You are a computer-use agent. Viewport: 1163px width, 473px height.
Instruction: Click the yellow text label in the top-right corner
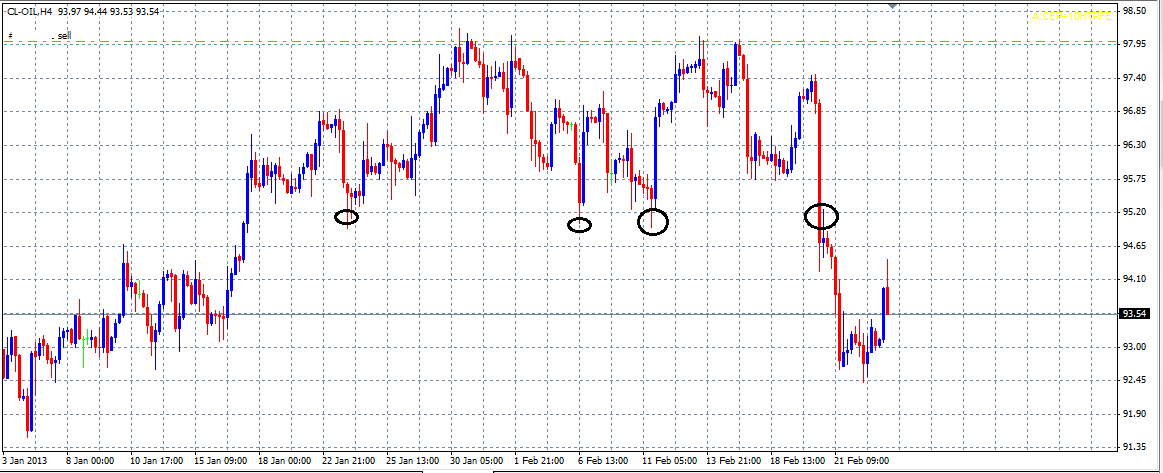pyautogui.click(x=1071, y=16)
